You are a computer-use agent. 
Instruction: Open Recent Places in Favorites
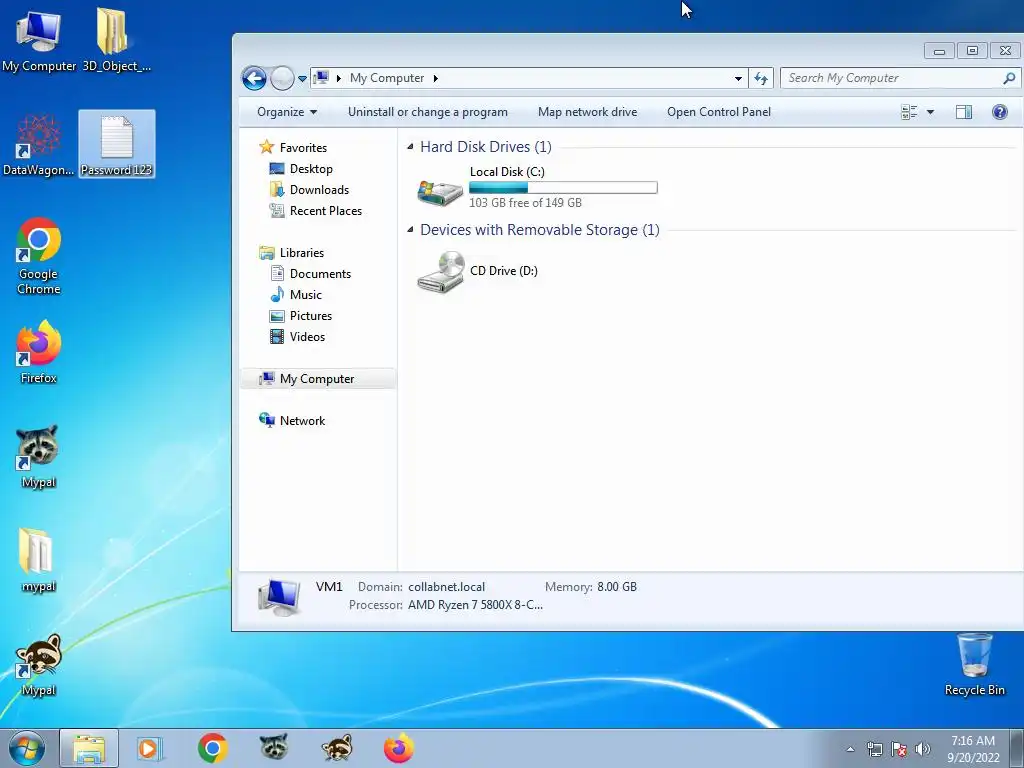click(x=316, y=211)
